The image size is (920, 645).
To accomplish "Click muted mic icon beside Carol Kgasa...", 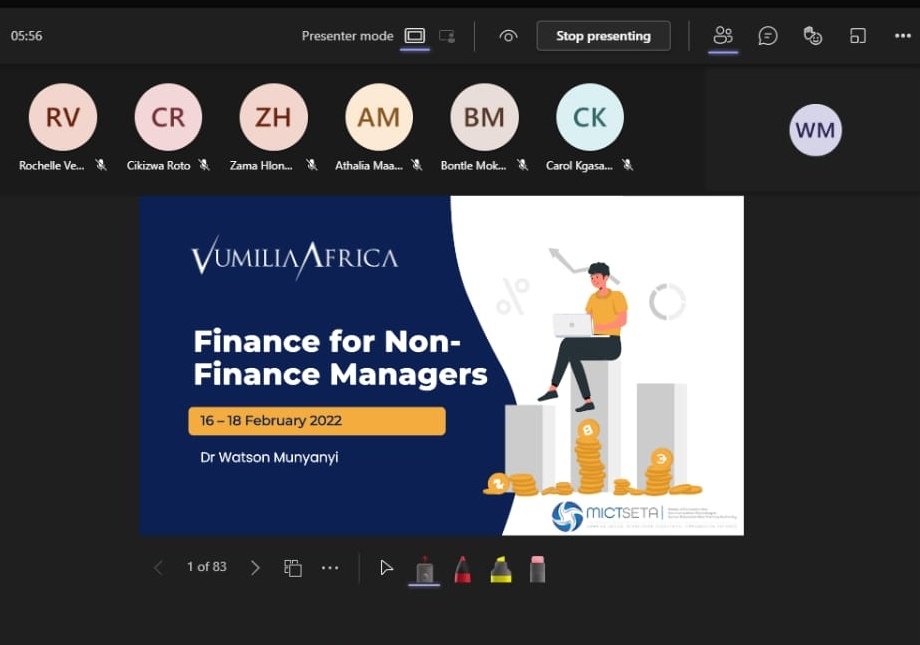I will click(628, 165).
